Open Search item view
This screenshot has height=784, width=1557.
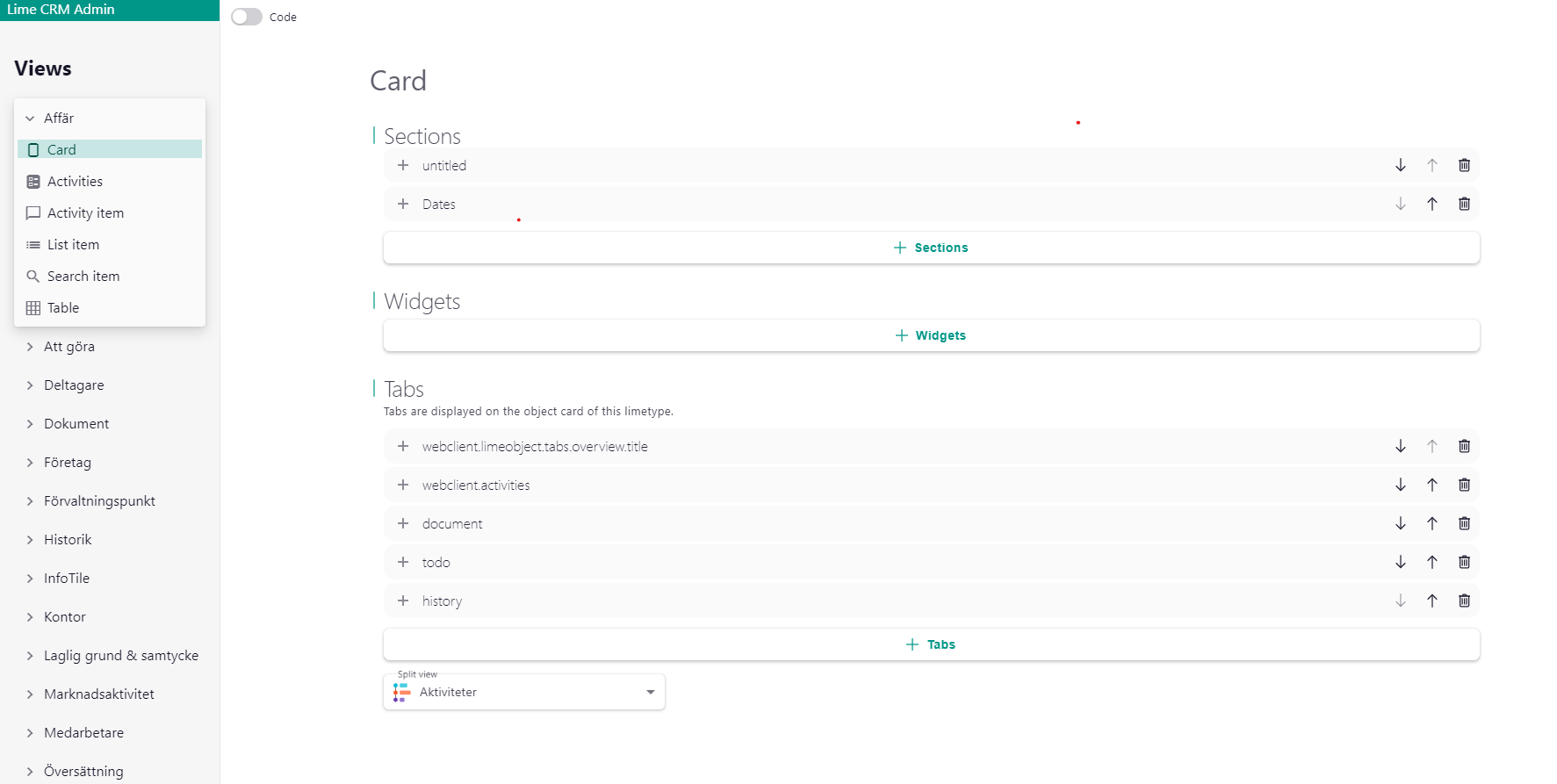tap(110, 276)
